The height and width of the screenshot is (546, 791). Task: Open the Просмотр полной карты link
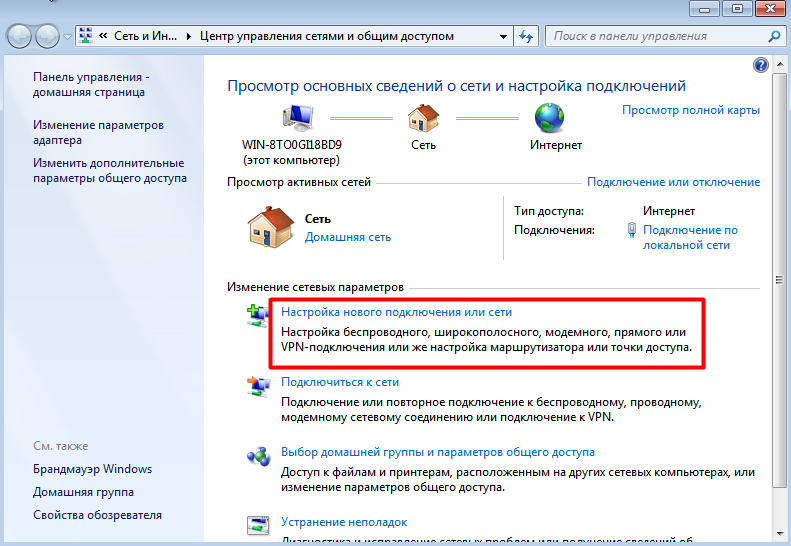[x=690, y=110]
